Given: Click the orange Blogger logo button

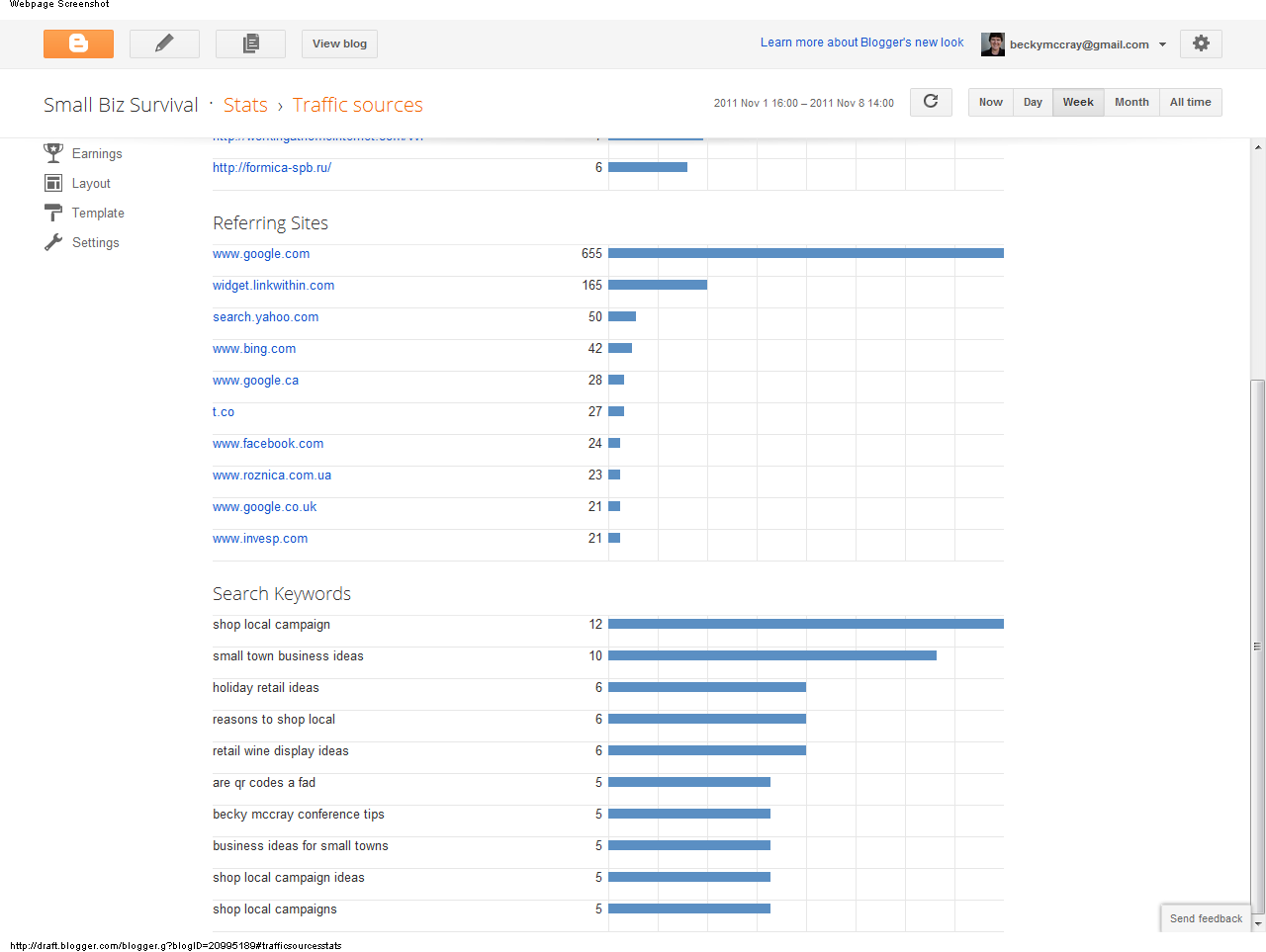Looking at the screenshot, I should click(78, 43).
